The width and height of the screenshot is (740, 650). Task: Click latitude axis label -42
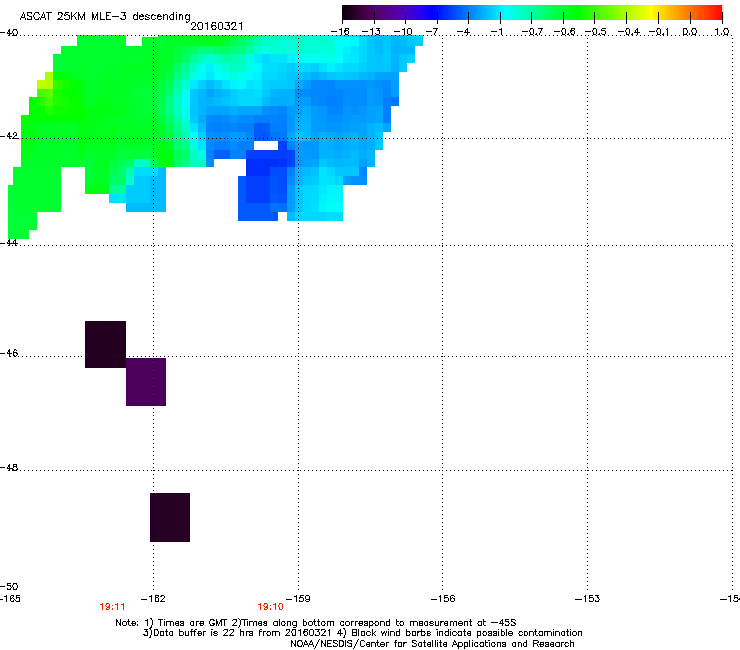(9, 136)
